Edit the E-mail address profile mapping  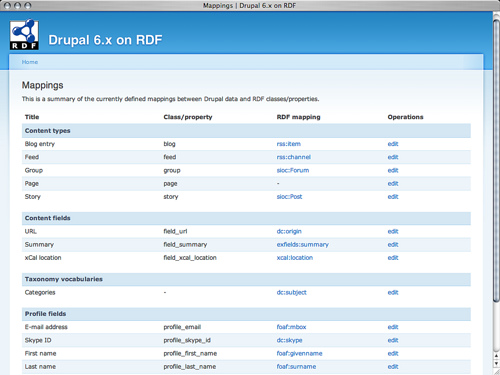point(393,327)
